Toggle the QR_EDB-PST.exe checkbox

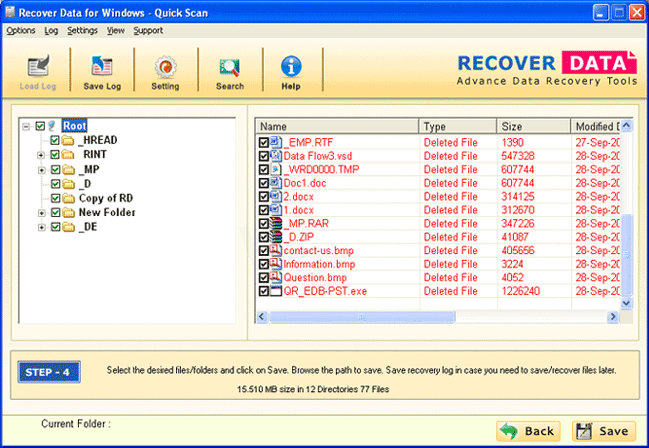click(x=264, y=291)
